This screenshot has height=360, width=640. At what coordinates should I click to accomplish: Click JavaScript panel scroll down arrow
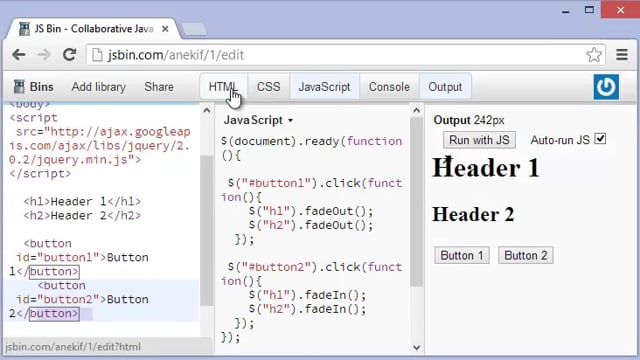point(416,347)
